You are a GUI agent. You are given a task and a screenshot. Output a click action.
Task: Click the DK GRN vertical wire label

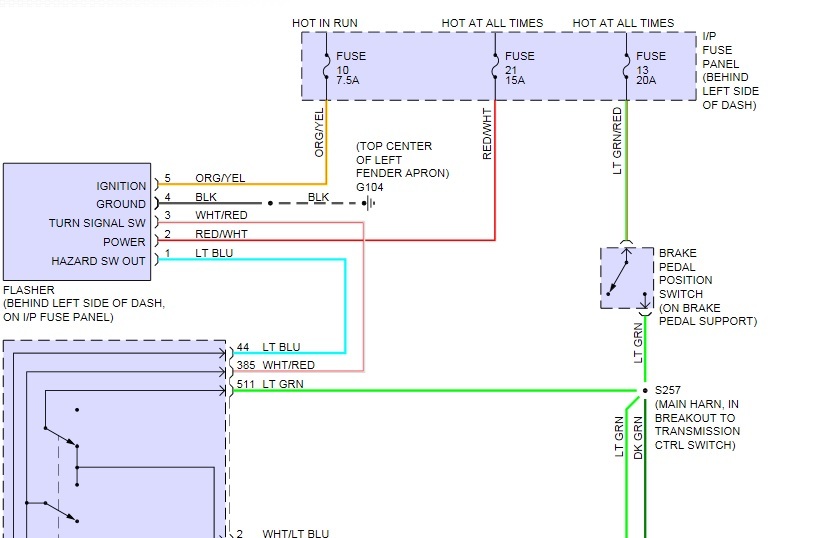(638, 438)
